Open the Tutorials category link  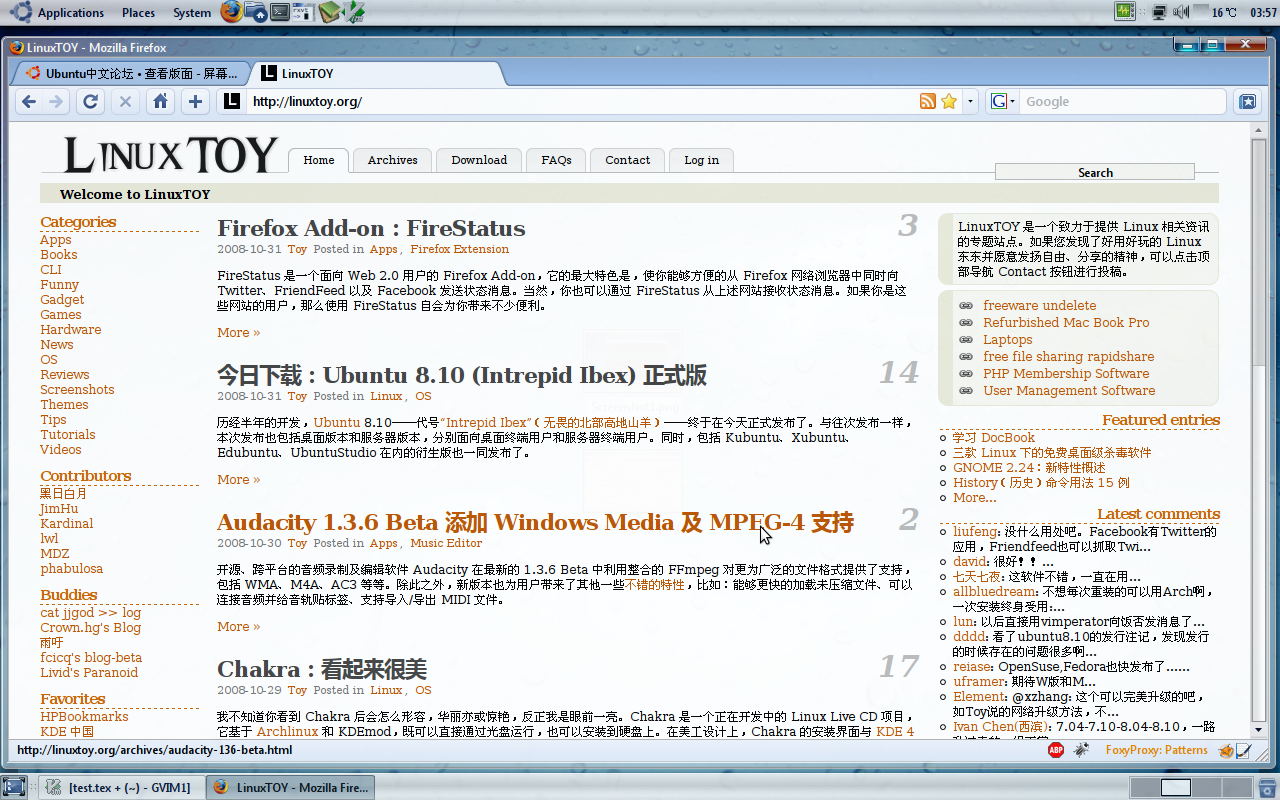pos(68,434)
